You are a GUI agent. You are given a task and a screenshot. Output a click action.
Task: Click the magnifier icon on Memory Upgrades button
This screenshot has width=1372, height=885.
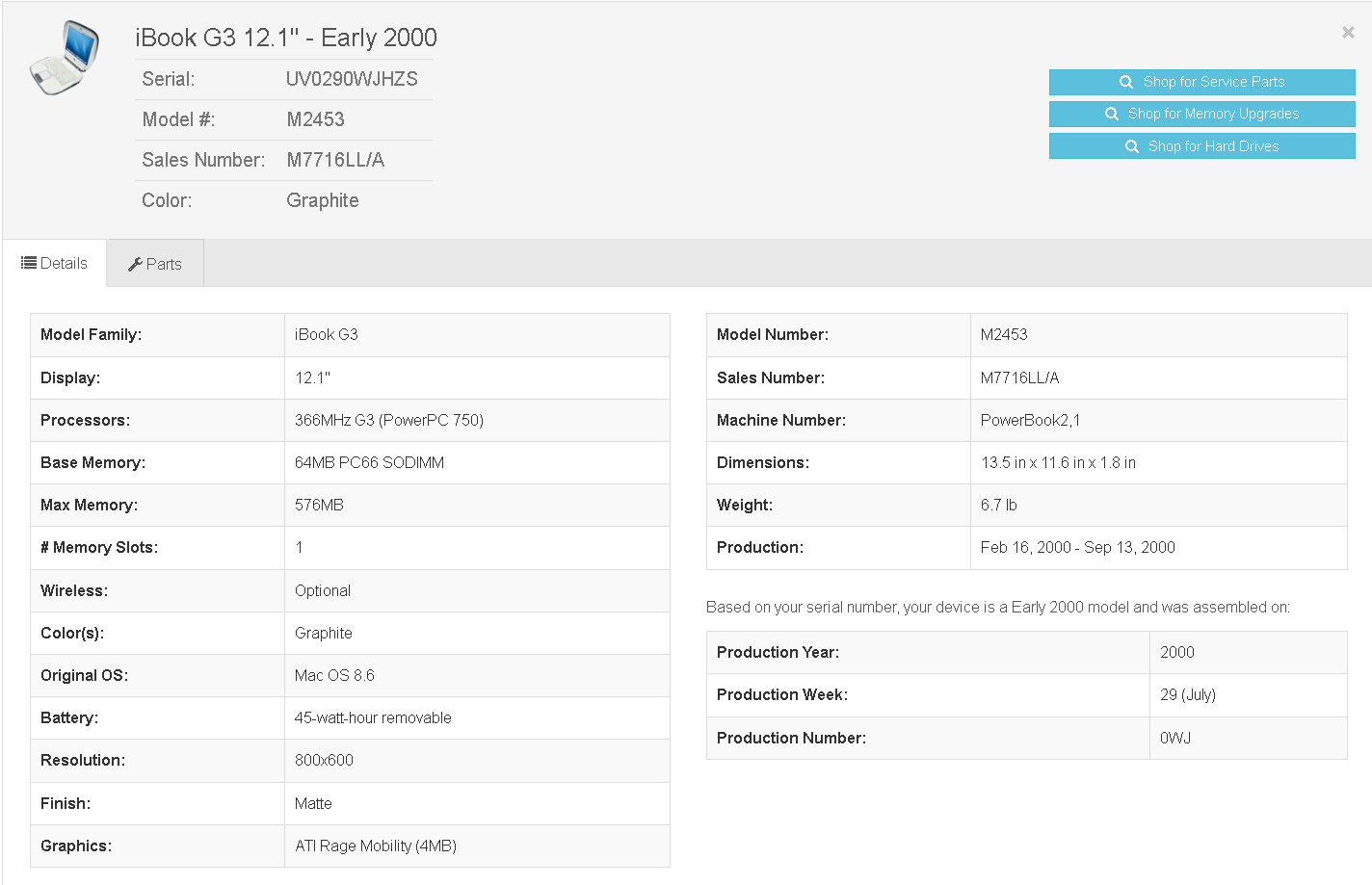click(x=1111, y=114)
